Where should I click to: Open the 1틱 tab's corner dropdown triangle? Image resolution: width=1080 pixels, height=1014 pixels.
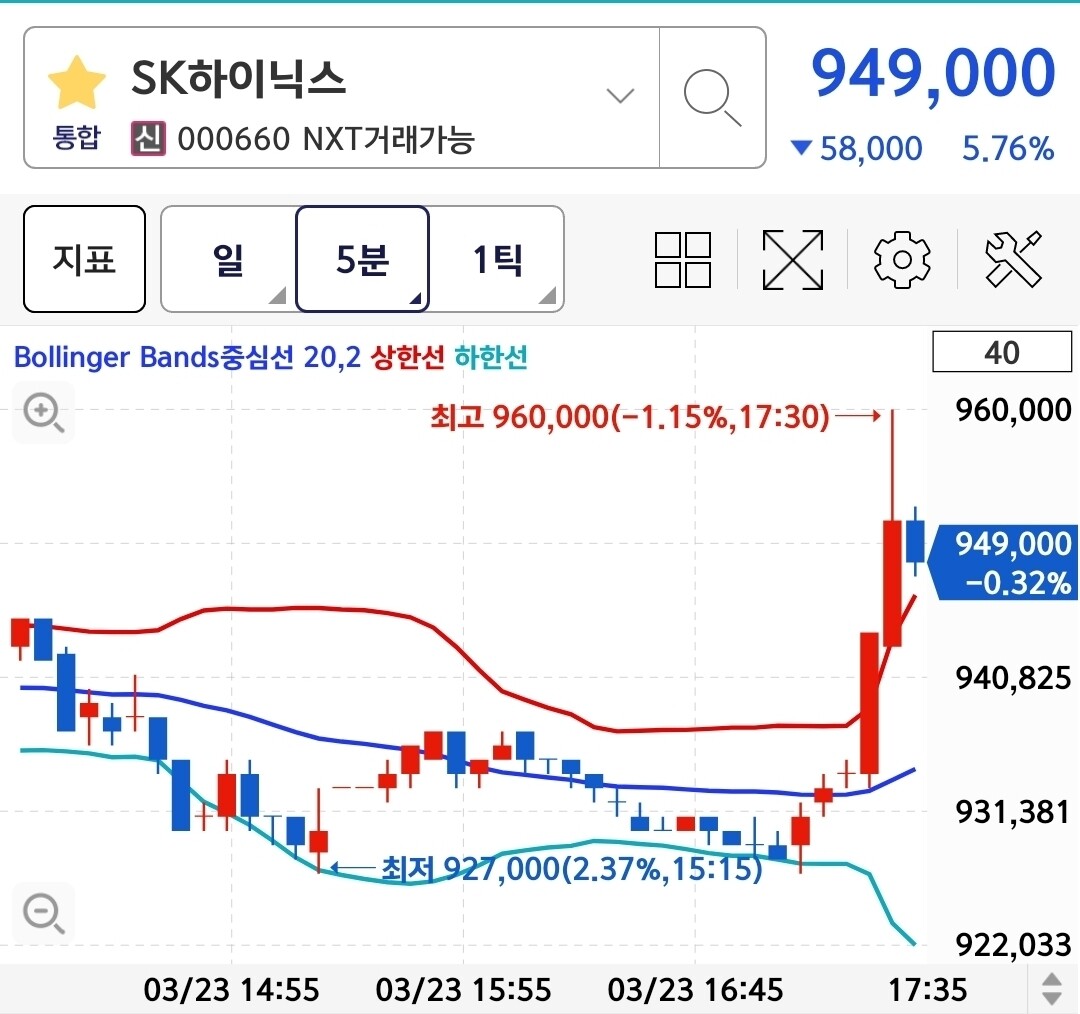click(548, 296)
